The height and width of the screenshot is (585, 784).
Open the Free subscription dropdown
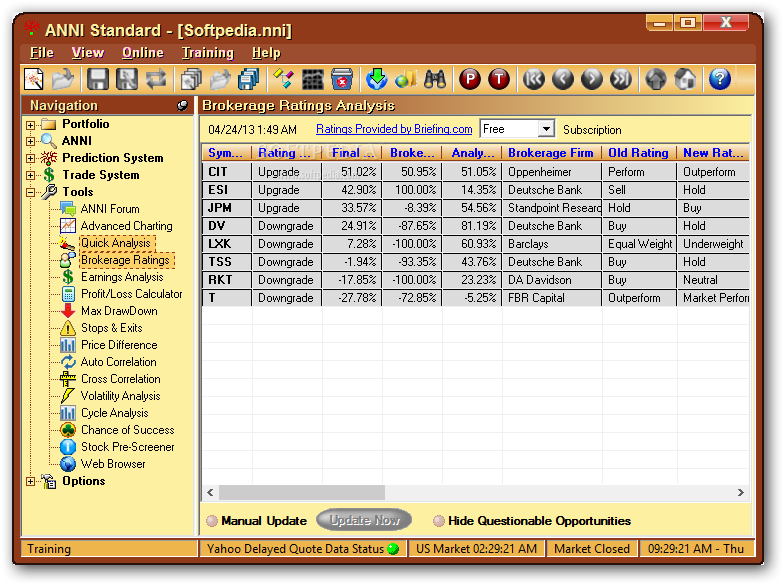point(546,129)
